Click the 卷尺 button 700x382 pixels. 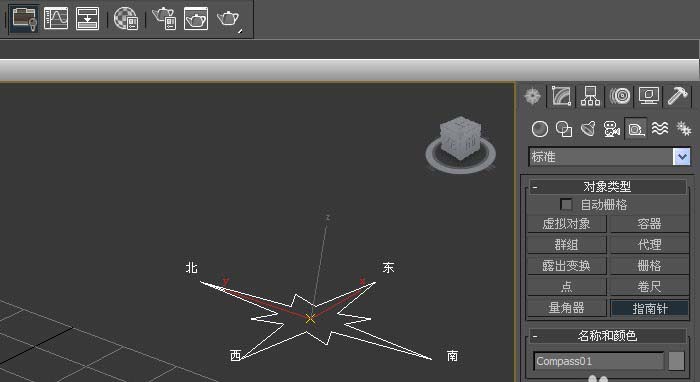(x=650, y=286)
